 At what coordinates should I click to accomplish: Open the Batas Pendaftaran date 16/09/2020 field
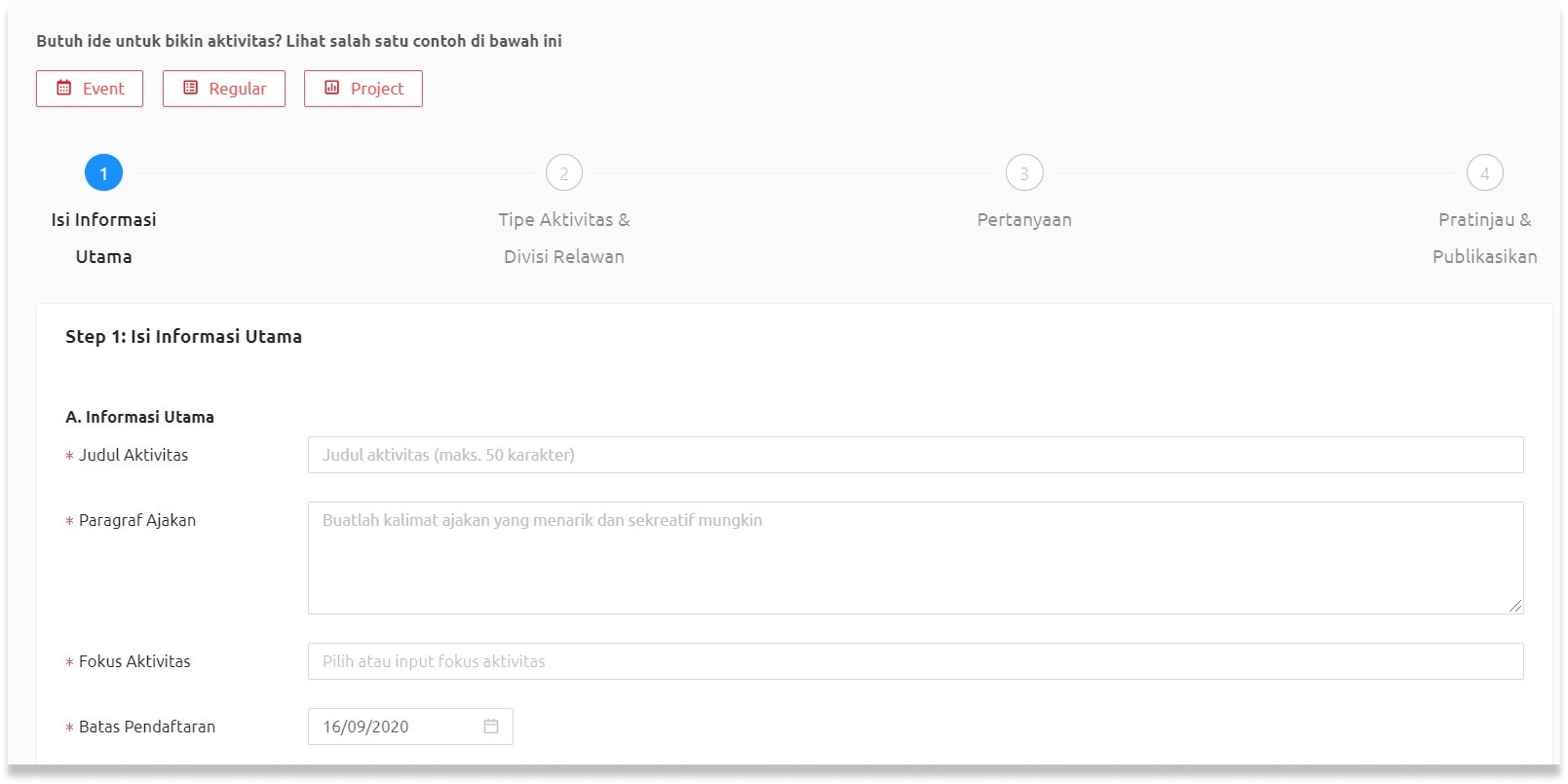(395, 727)
